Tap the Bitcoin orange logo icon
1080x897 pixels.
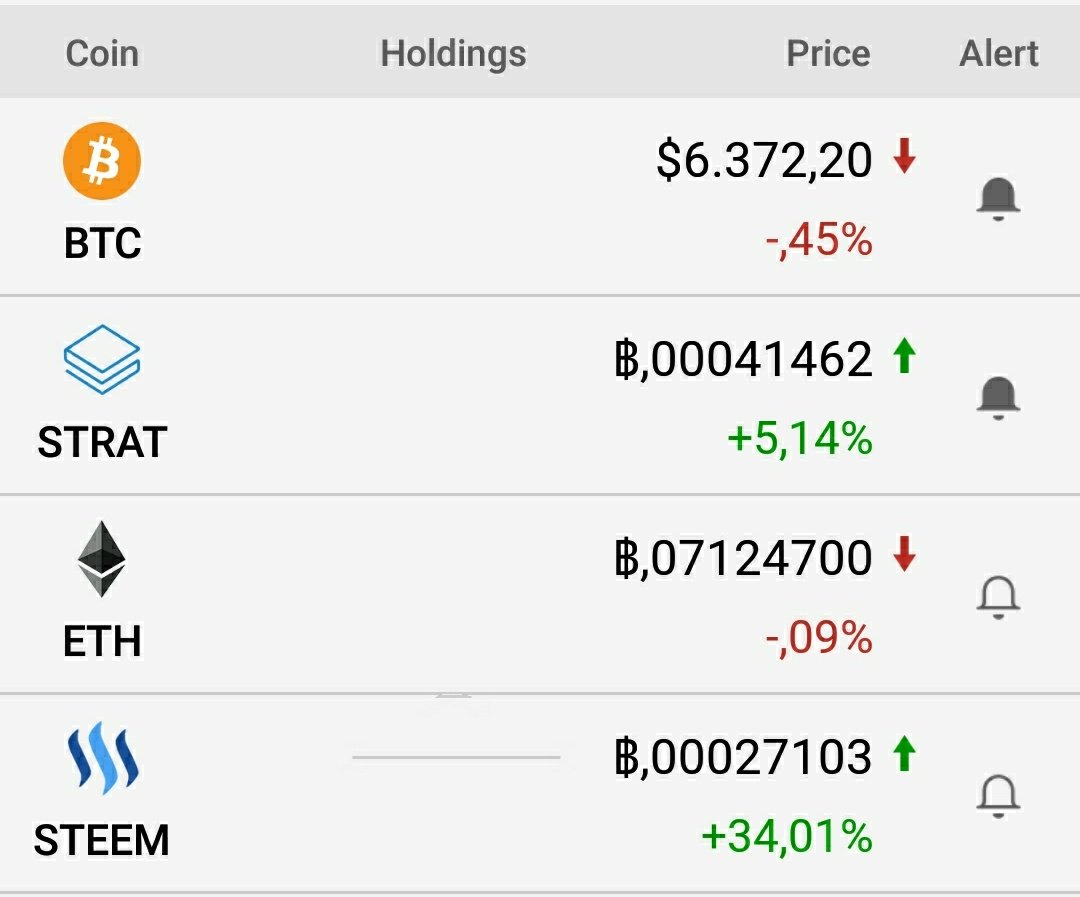pos(102,161)
